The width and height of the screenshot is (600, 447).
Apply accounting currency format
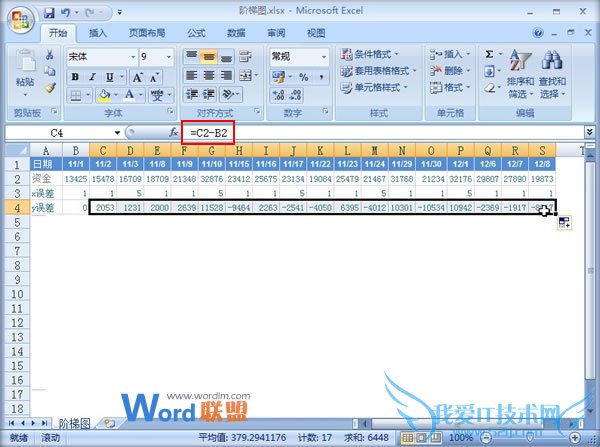pyautogui.click(x=278, y=77)
